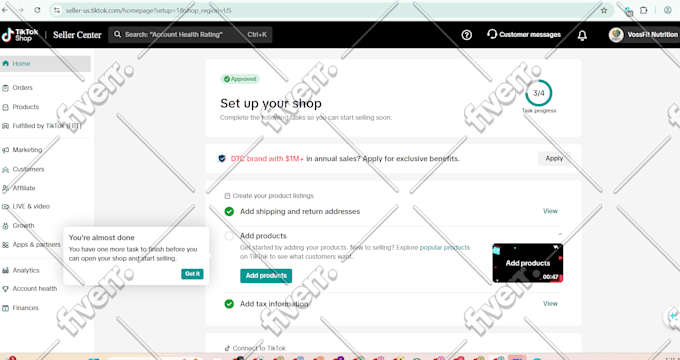Click the Analytics chart icon
This screenshot has height=360, width=680.
[x=5, y=270]
